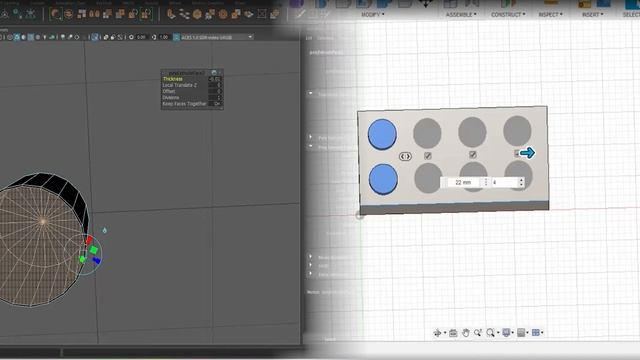Click the Orbit tool in Fusion navigation bar
The height and width of the screenshot is (360, 640).
[x=438, y=333]
